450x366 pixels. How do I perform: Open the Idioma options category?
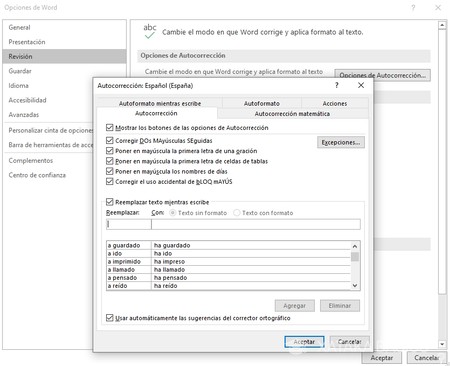click(48, 85)
